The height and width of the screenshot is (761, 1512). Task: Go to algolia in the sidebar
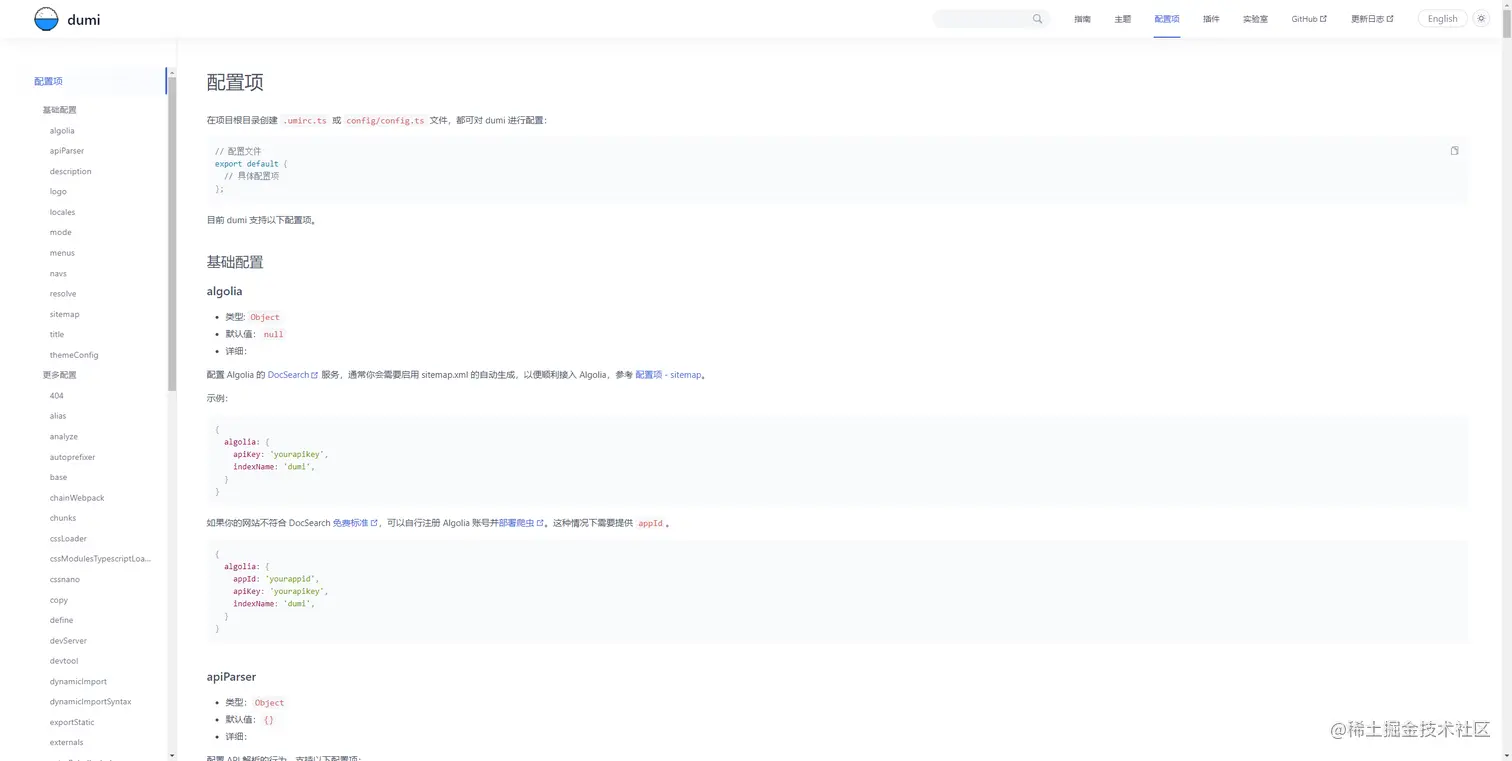pos(62,131)
